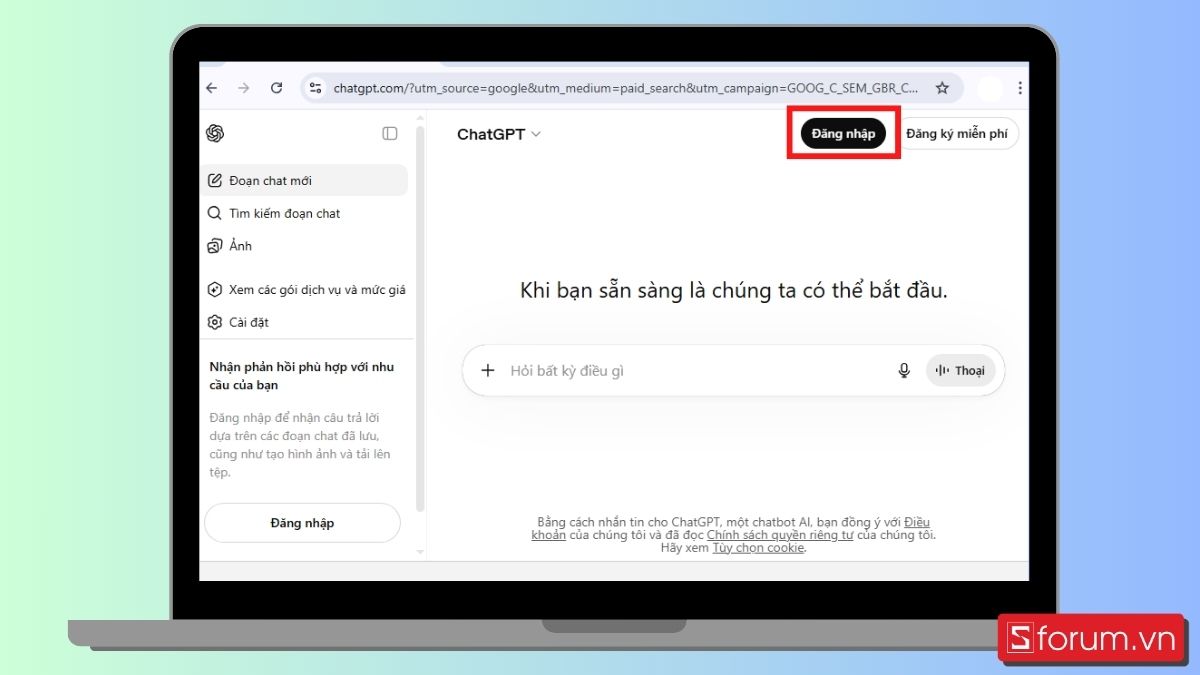Click the plans icon beside Xem các gói dịch vụ
This screenshot has height=675, width=1200.
[x=214, y=290]
